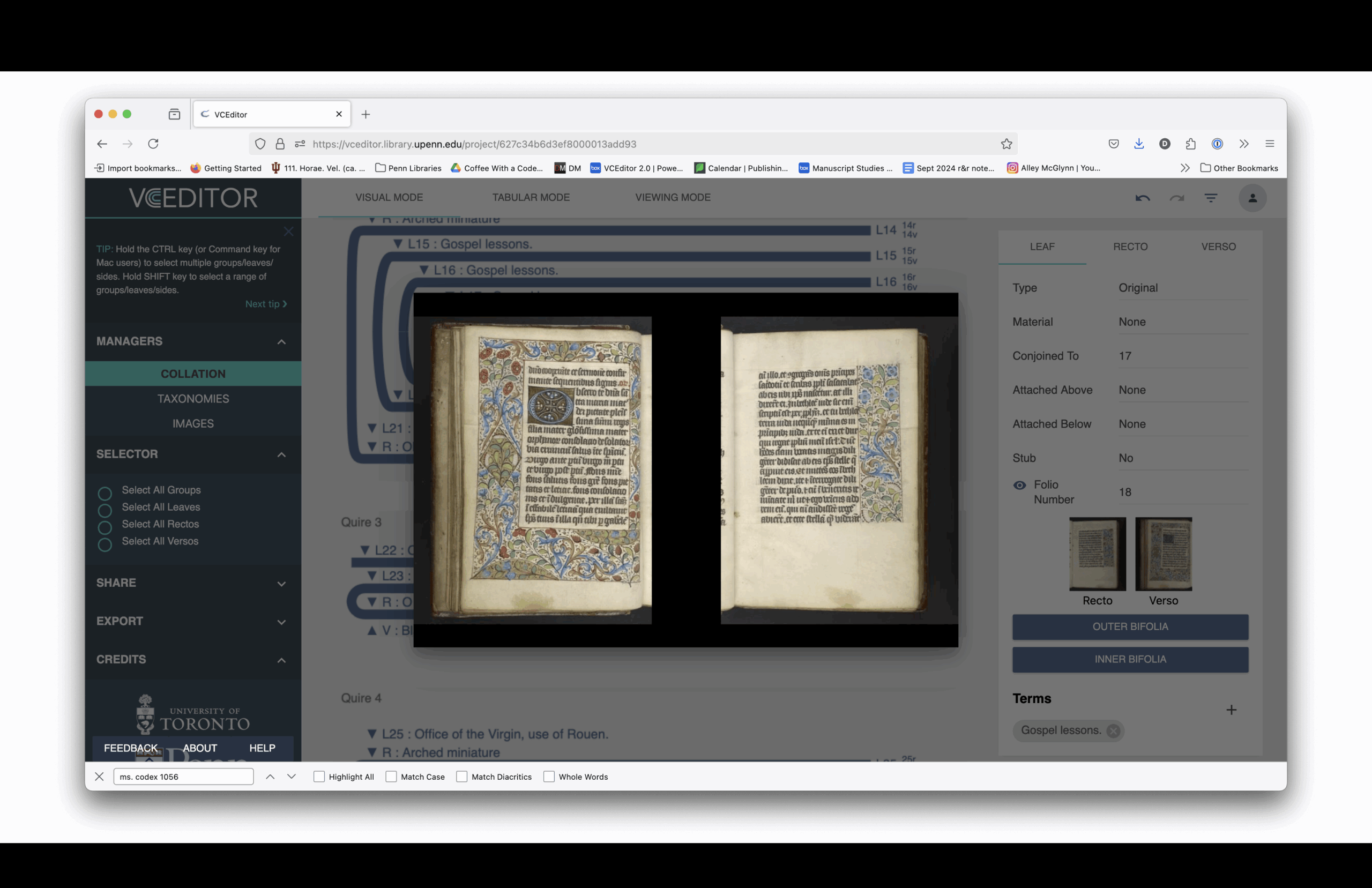Open the HELP link
The height and width of the screenshot is (888, 1372).
coord(262,748)
